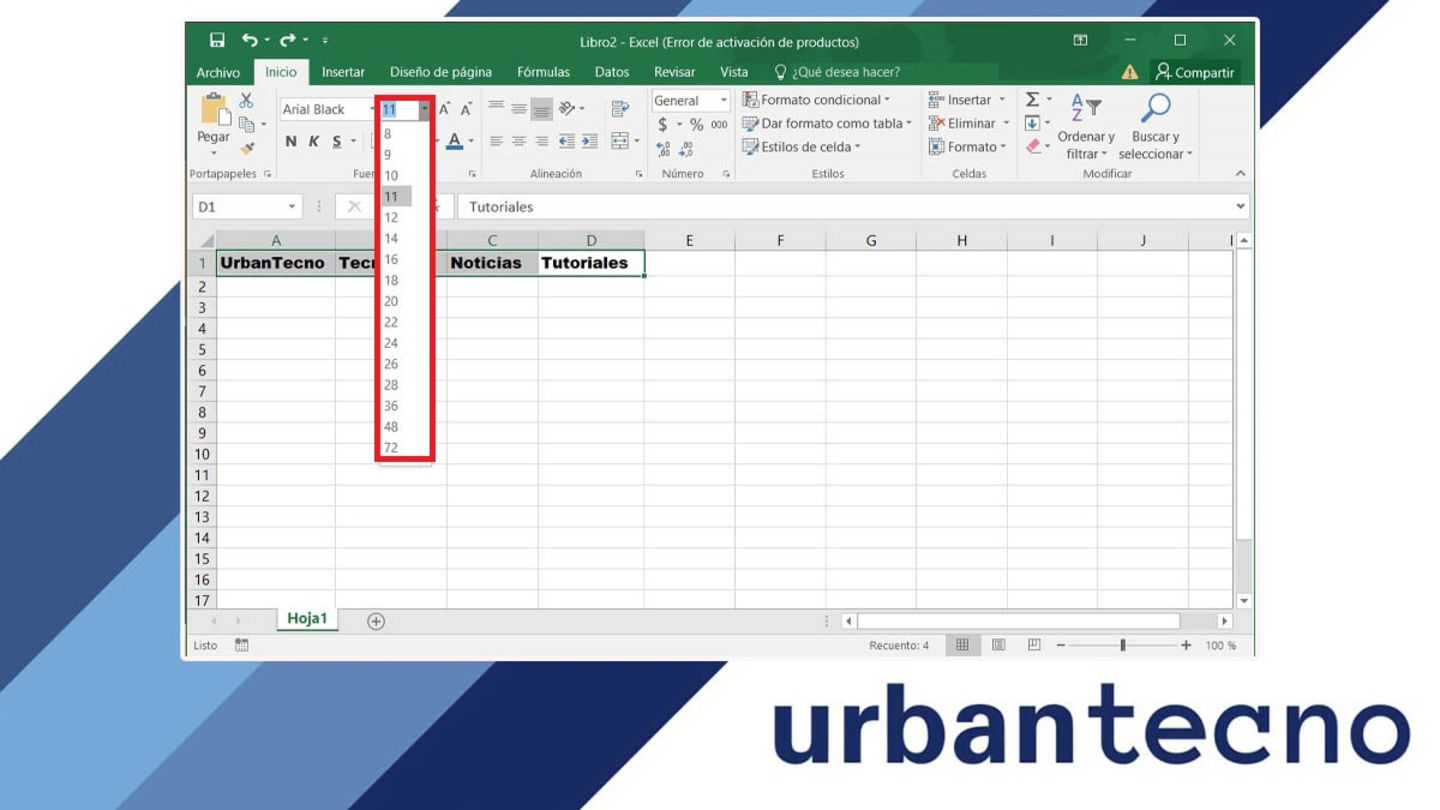The height and width of the screenshot is (810, 1440).
Task: Click the ¿Qué desea hacer? search box
Action: pos(838,72)
